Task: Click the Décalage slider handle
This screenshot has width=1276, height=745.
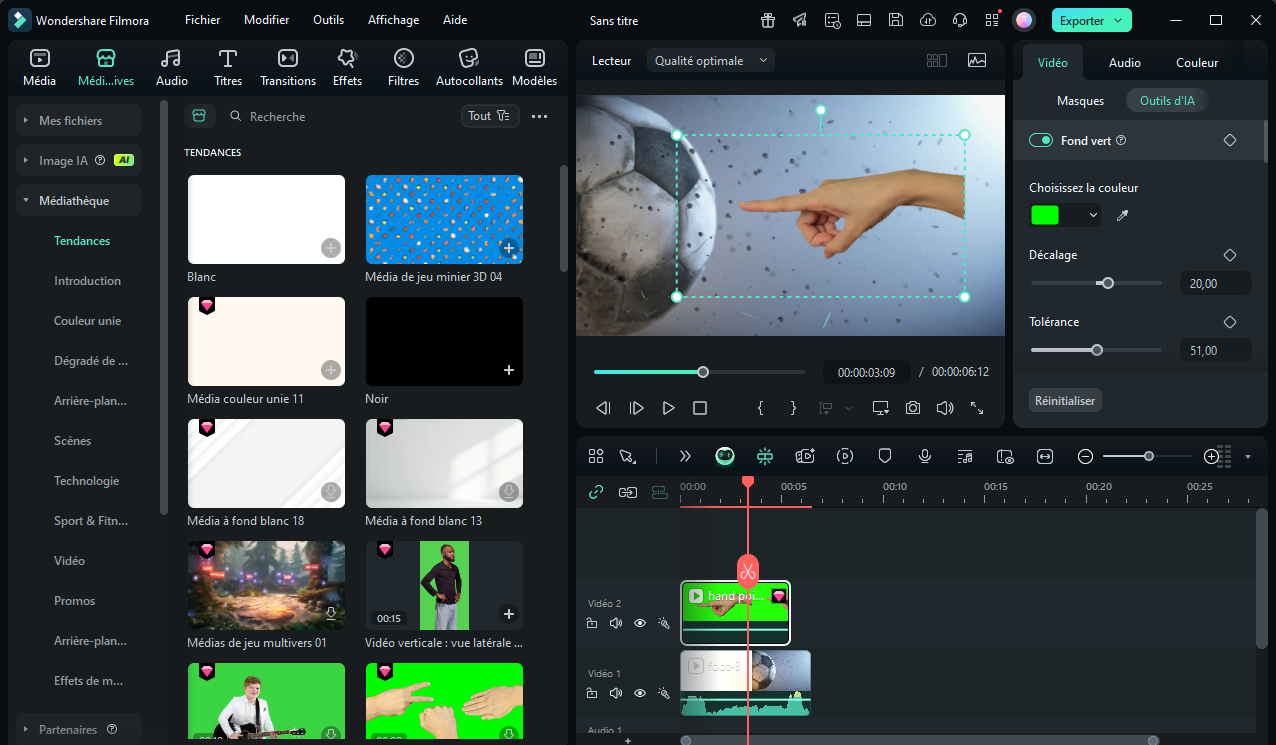Action: pyautogui.click(x=1106, y=283)
